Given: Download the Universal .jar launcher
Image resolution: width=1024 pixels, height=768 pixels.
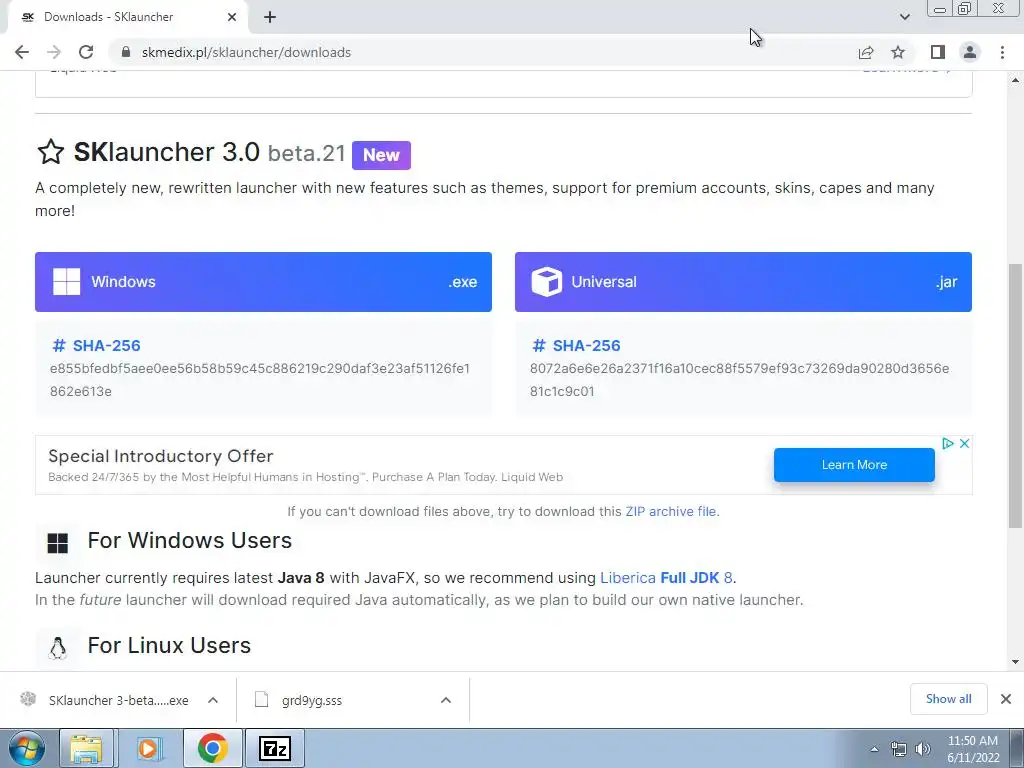Looking at the screenshot, I should point(743,281).
